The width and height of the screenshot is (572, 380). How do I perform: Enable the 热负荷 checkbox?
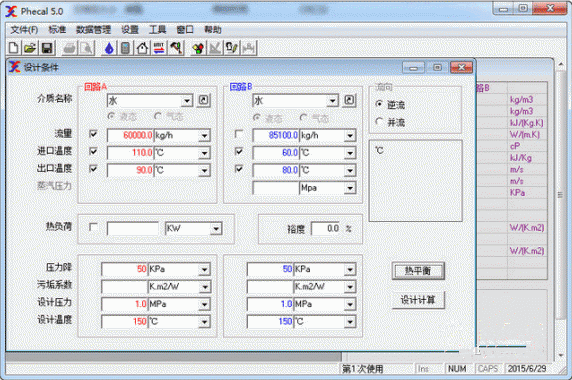[x=93, y=227]
